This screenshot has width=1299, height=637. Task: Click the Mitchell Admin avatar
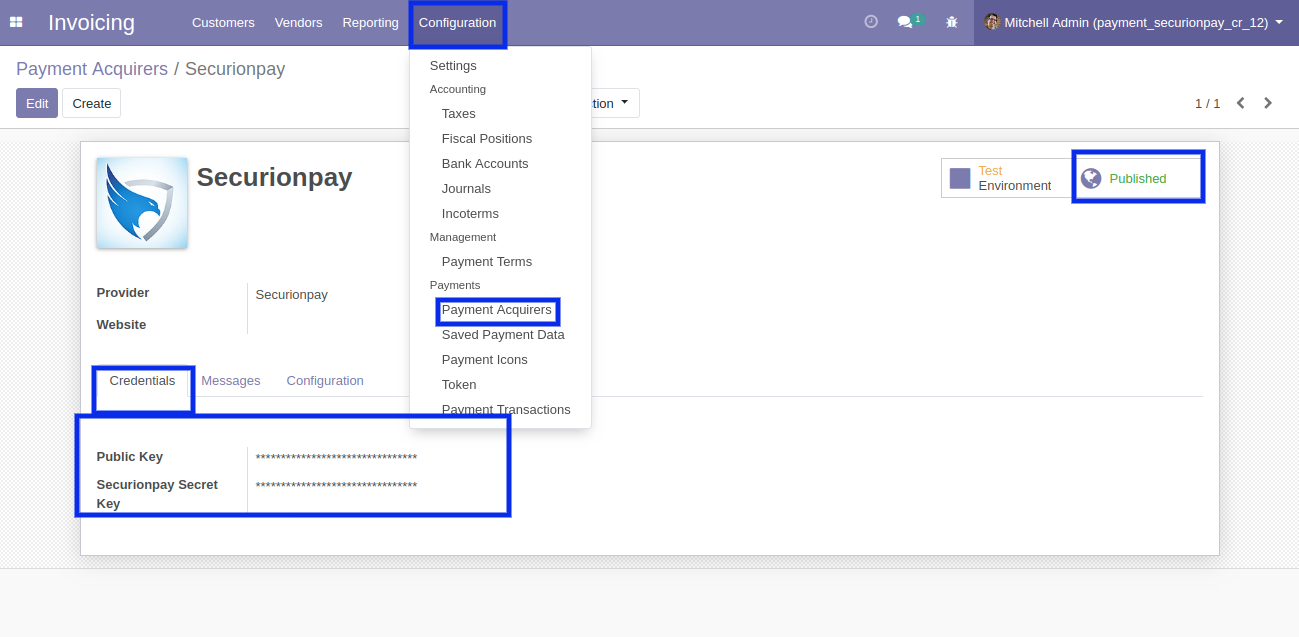(992, 22)
